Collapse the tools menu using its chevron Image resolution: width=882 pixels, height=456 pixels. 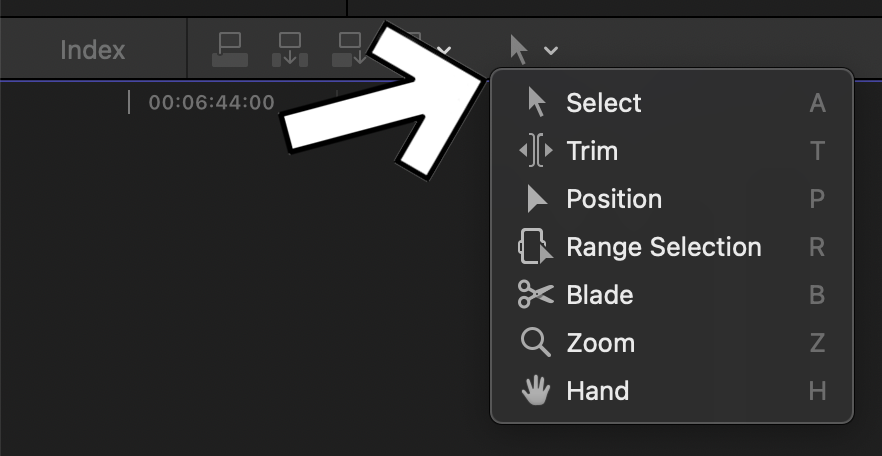click(552, 50)
